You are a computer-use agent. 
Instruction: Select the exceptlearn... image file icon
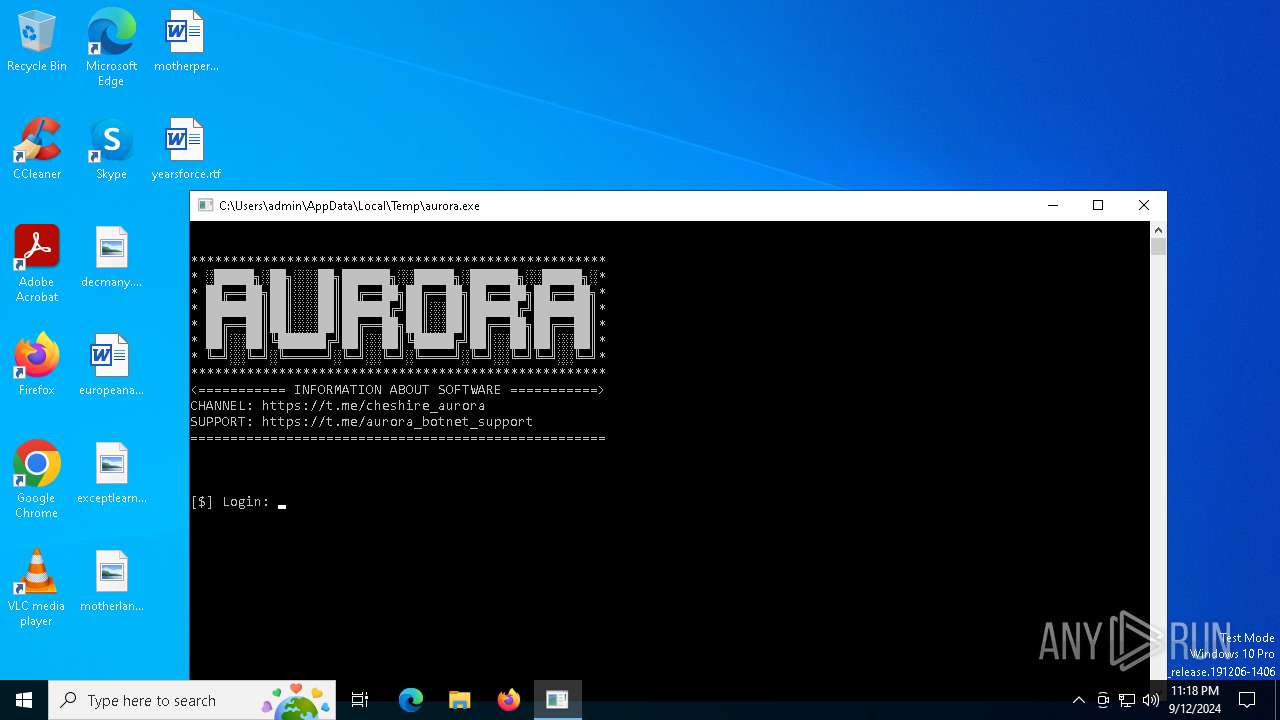click(111, 474)
